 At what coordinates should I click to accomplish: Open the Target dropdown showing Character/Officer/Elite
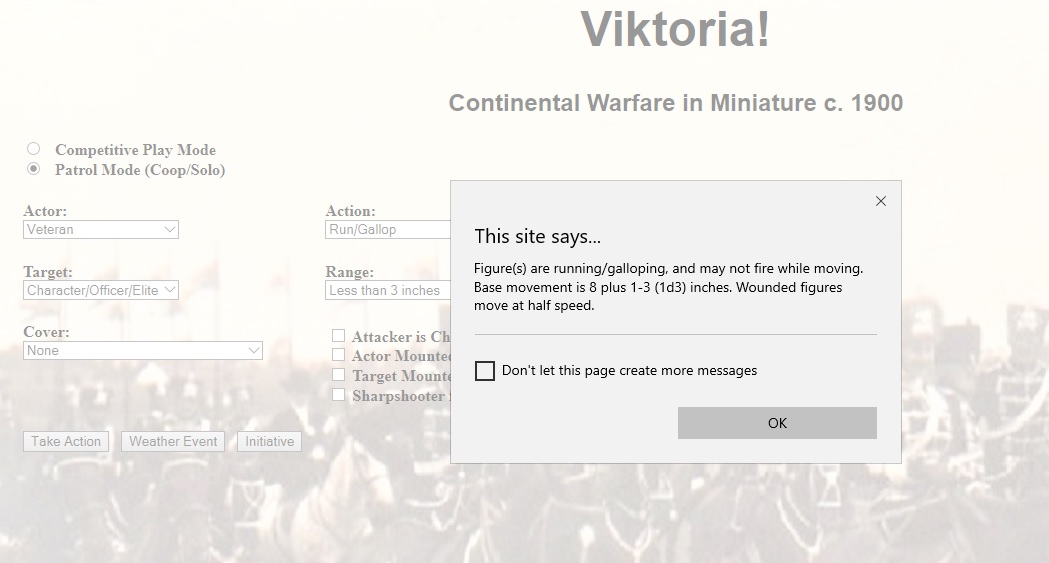tap(101, 290)
